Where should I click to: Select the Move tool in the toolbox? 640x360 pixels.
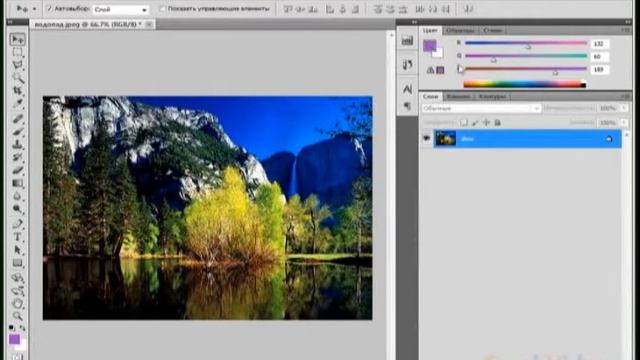[x=17, y=39]
